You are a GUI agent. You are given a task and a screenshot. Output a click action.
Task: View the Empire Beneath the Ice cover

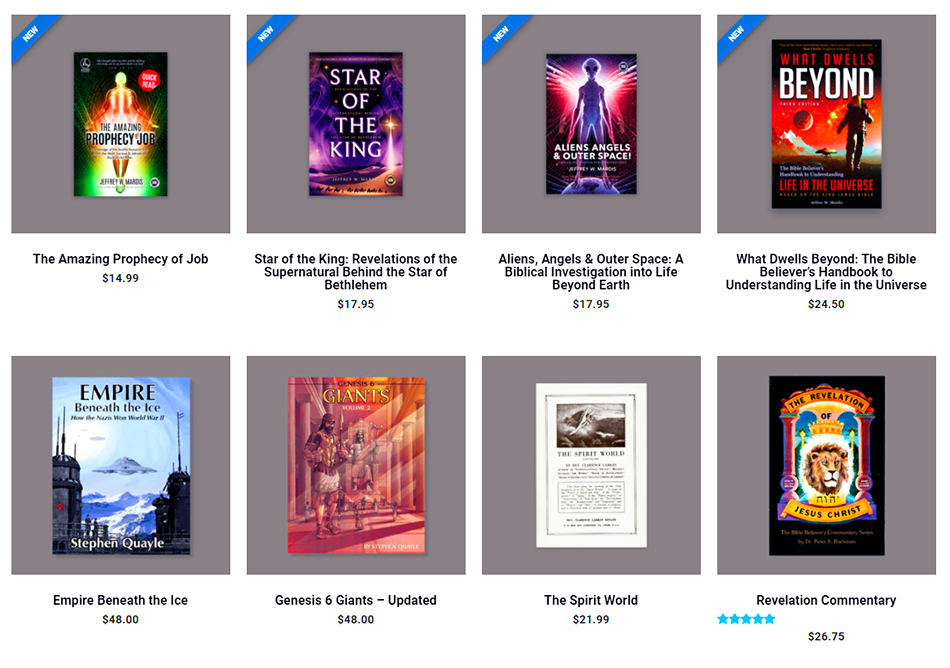pyautogui.click(x=121, y=465)
